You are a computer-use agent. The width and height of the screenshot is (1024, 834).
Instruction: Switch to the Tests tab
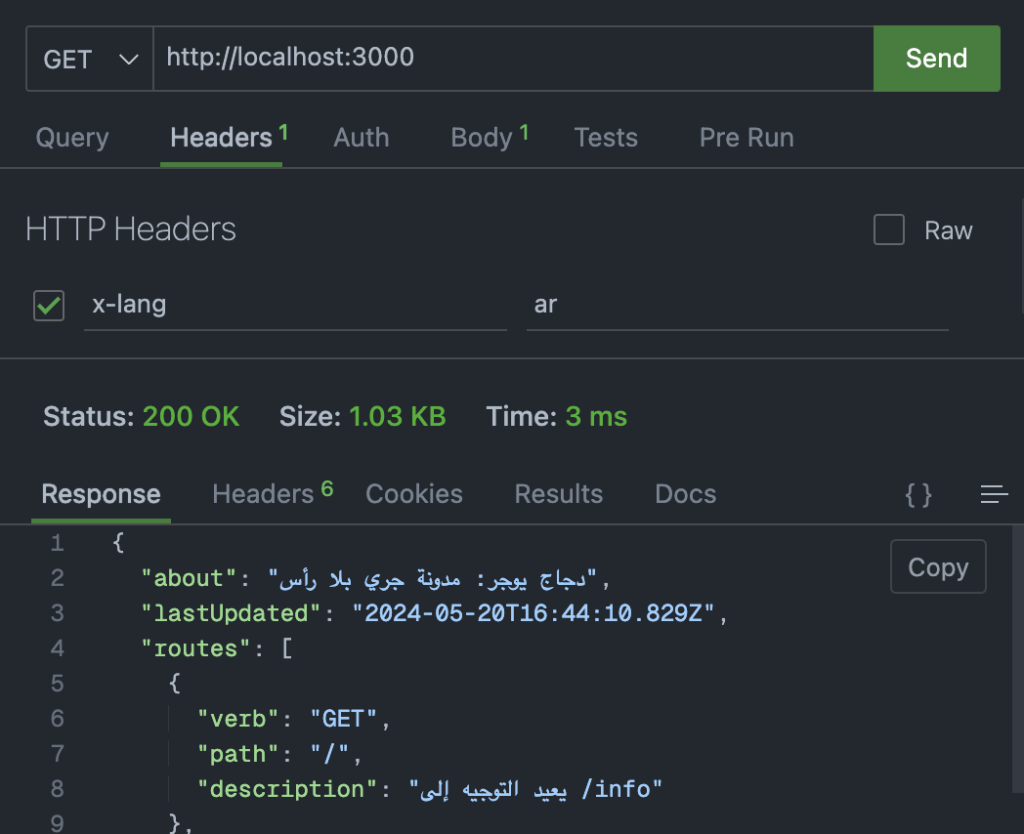click(606, 137)
